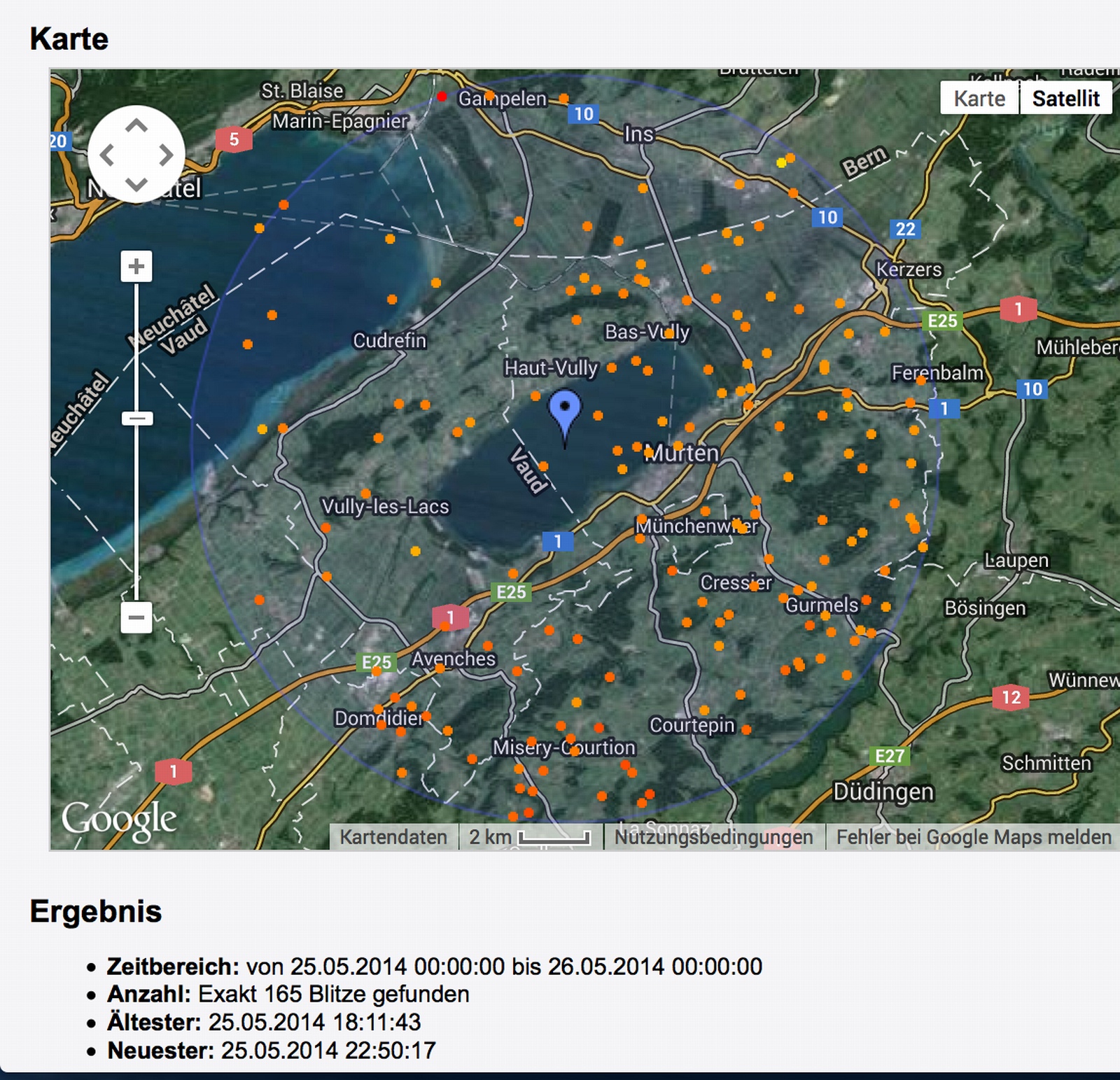The height and width of the screenshot is (1080, 1120).
Task: Click the Düdingen town label
Action: tap(883, 792)
